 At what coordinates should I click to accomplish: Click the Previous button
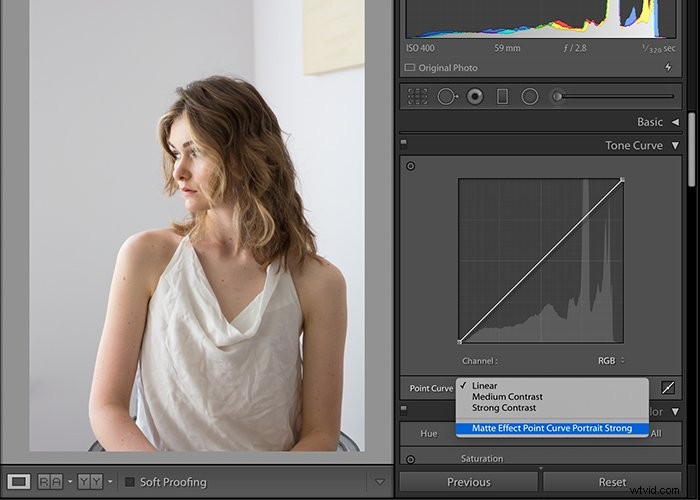coord(469,482)
